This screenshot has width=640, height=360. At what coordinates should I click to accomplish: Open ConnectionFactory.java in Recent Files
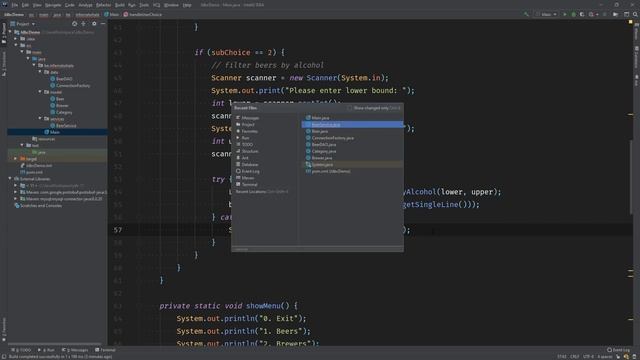[x=330, y=138]
